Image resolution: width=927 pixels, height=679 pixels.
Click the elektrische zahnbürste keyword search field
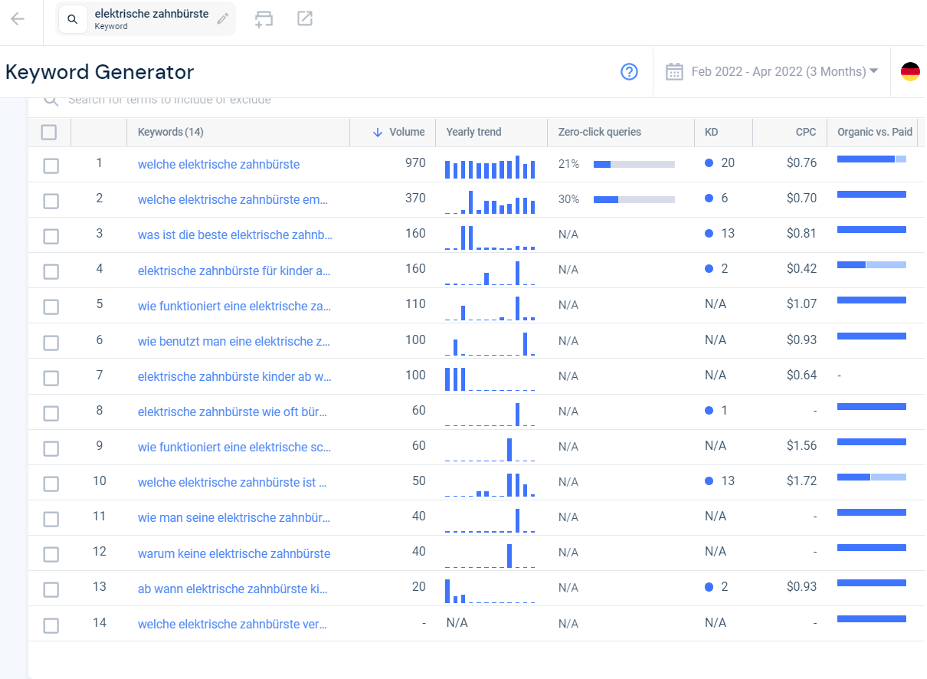(x=145, y=19)
